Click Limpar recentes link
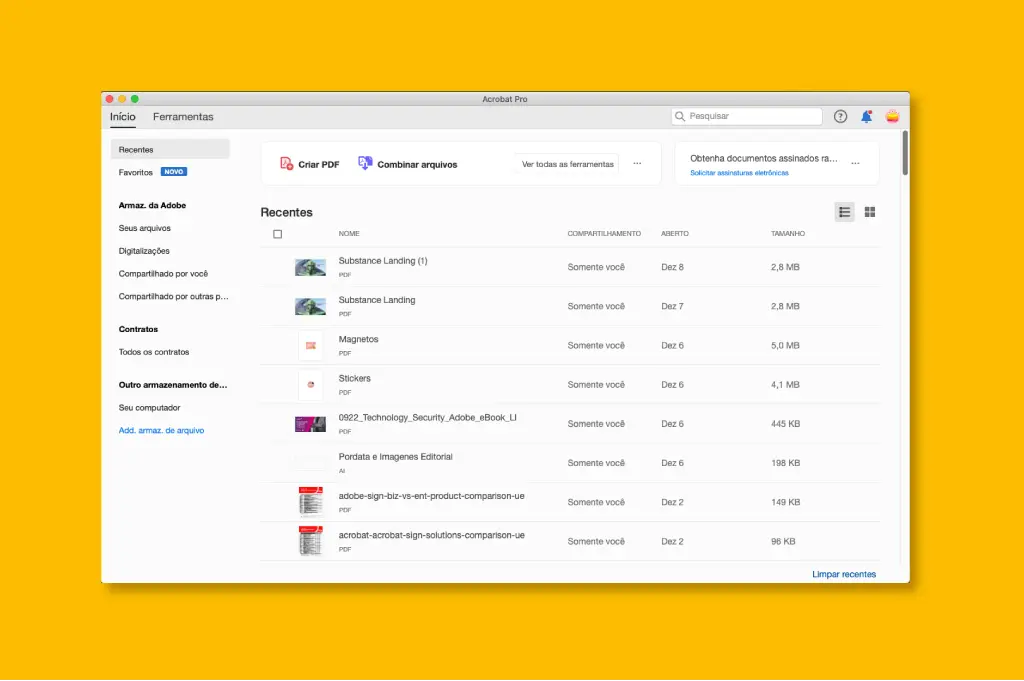Image resolution: width=1024 pixels, height=681 pixels. point(844,575)
